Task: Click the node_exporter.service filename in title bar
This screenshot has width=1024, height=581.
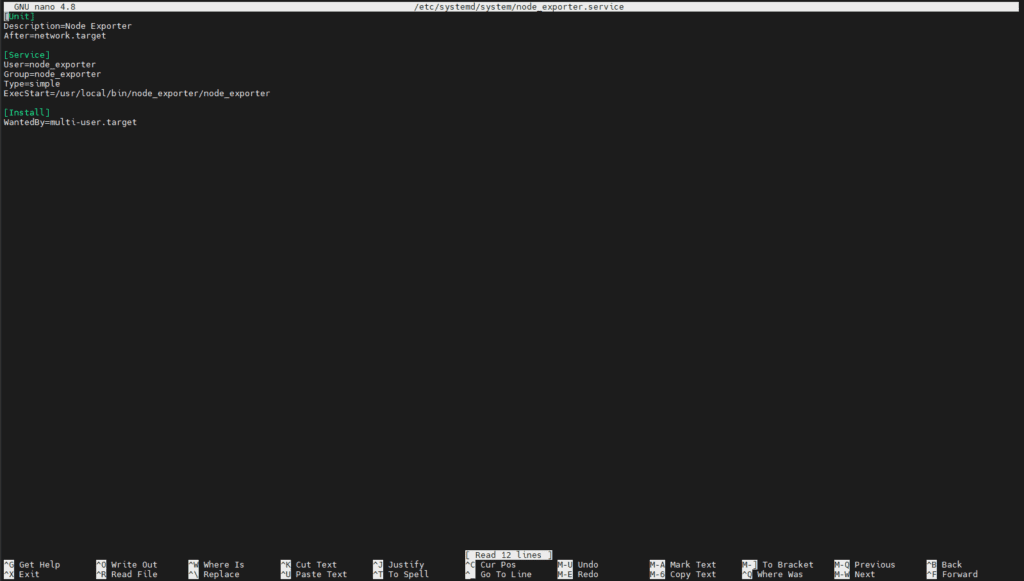Action: 569,5
